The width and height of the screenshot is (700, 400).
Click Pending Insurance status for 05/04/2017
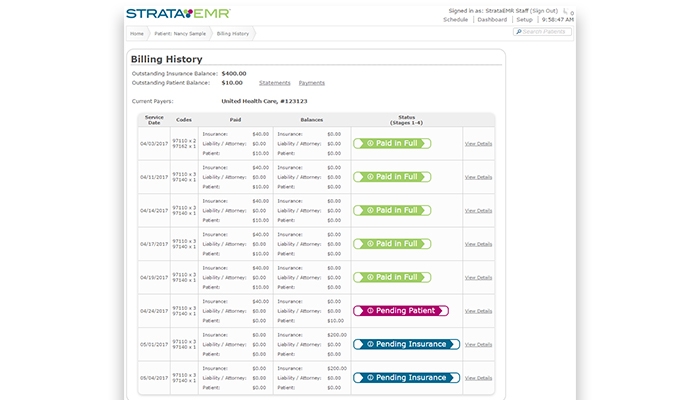(406, 378)
